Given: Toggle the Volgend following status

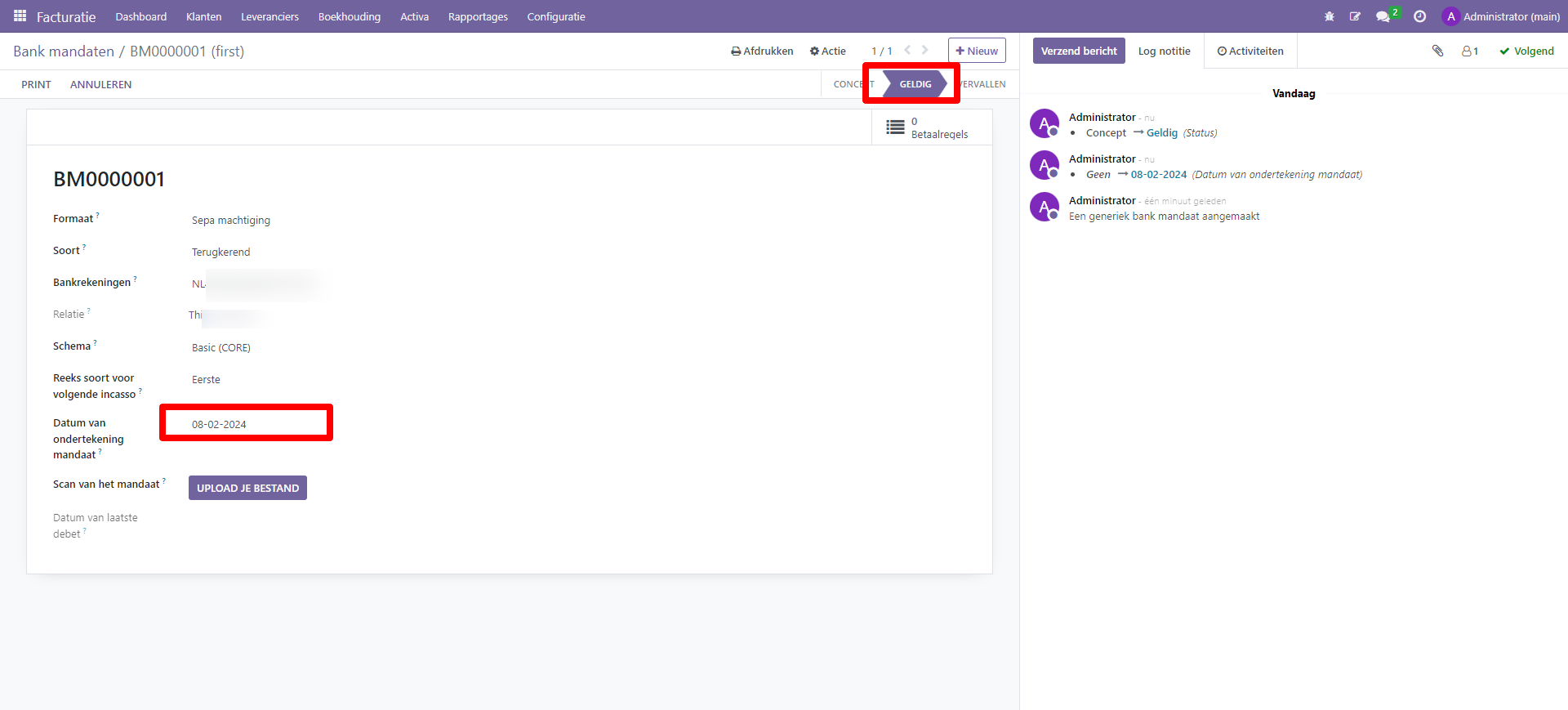Looking at the screenshot, I should (x=1526, y=51).
